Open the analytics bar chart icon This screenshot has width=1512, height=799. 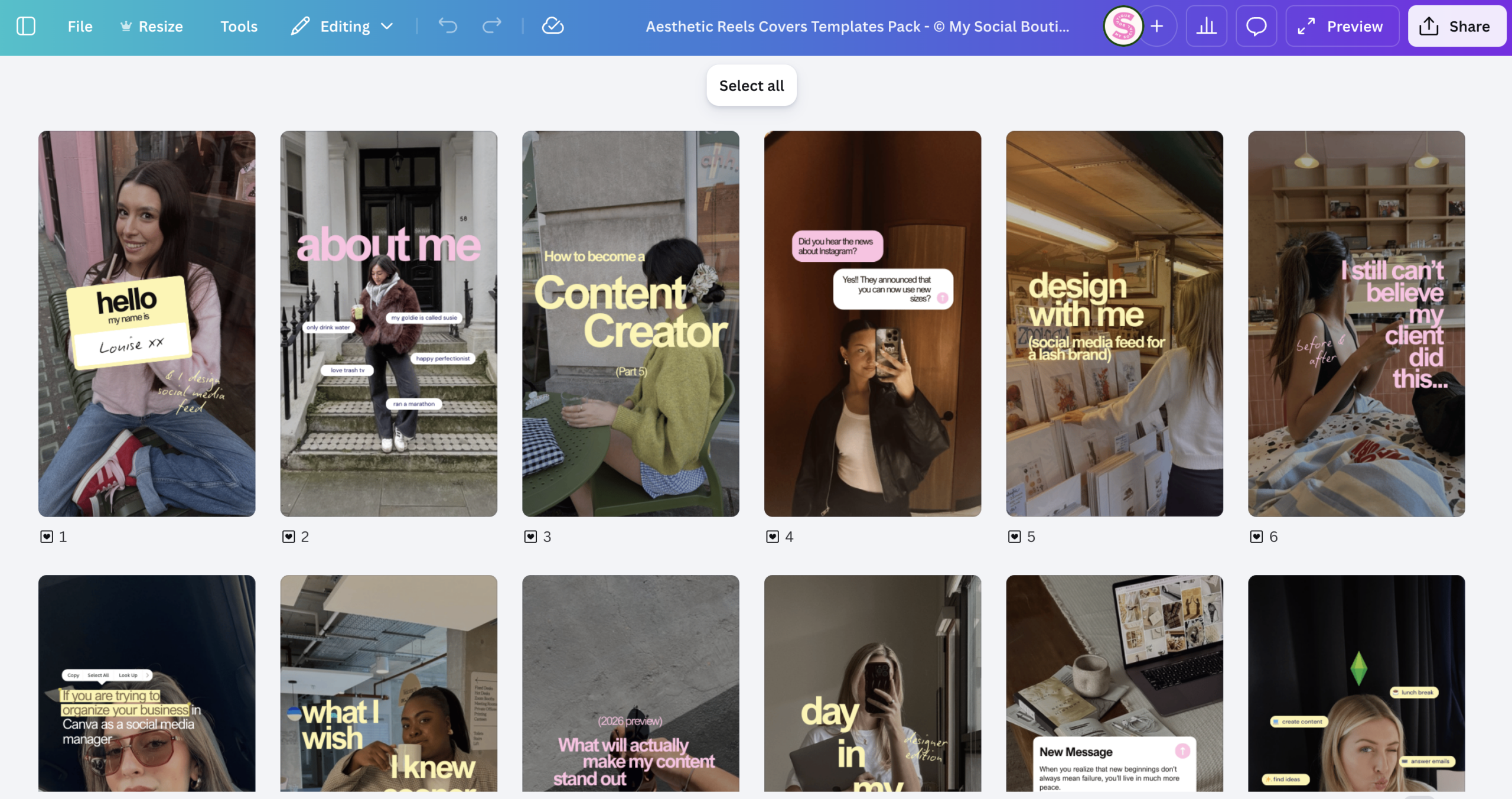1206,26
